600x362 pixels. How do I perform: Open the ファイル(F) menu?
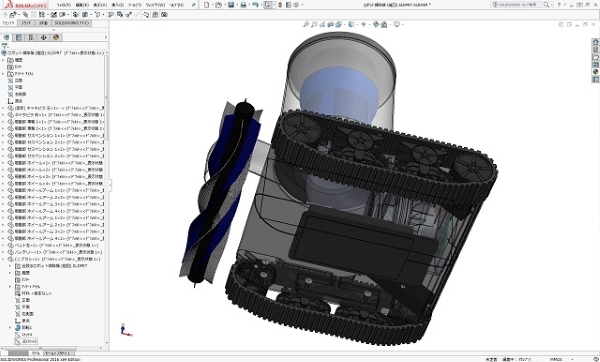(64, 5)
